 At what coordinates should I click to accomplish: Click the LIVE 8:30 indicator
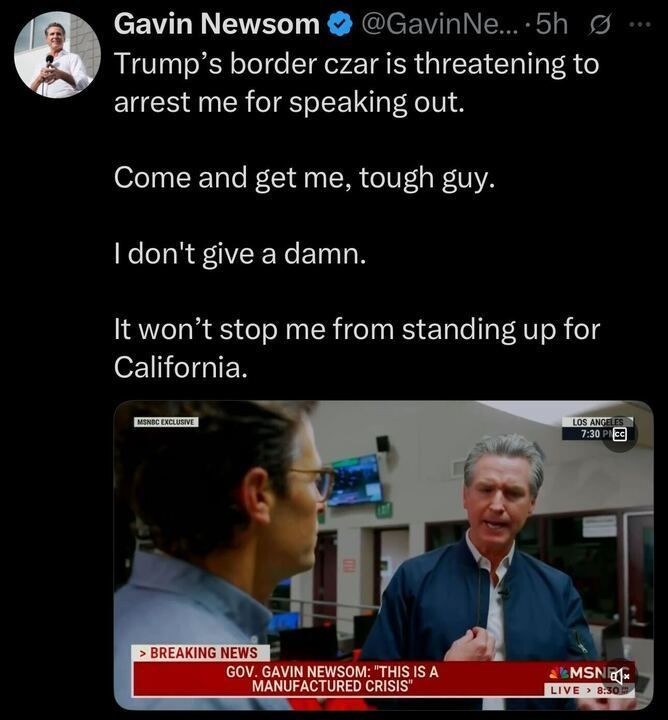[589, 690]
